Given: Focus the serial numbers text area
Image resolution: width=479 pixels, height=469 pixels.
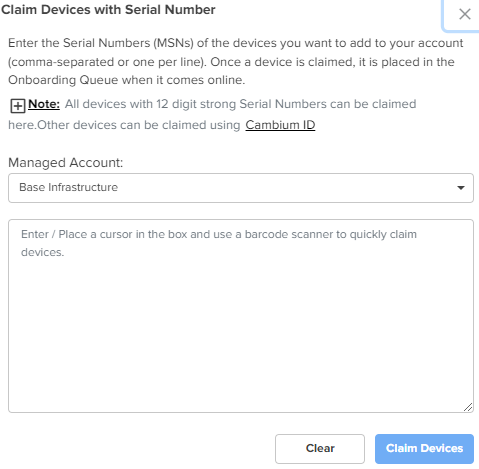Looking at the screenshot, I should (x=241, y=316).
